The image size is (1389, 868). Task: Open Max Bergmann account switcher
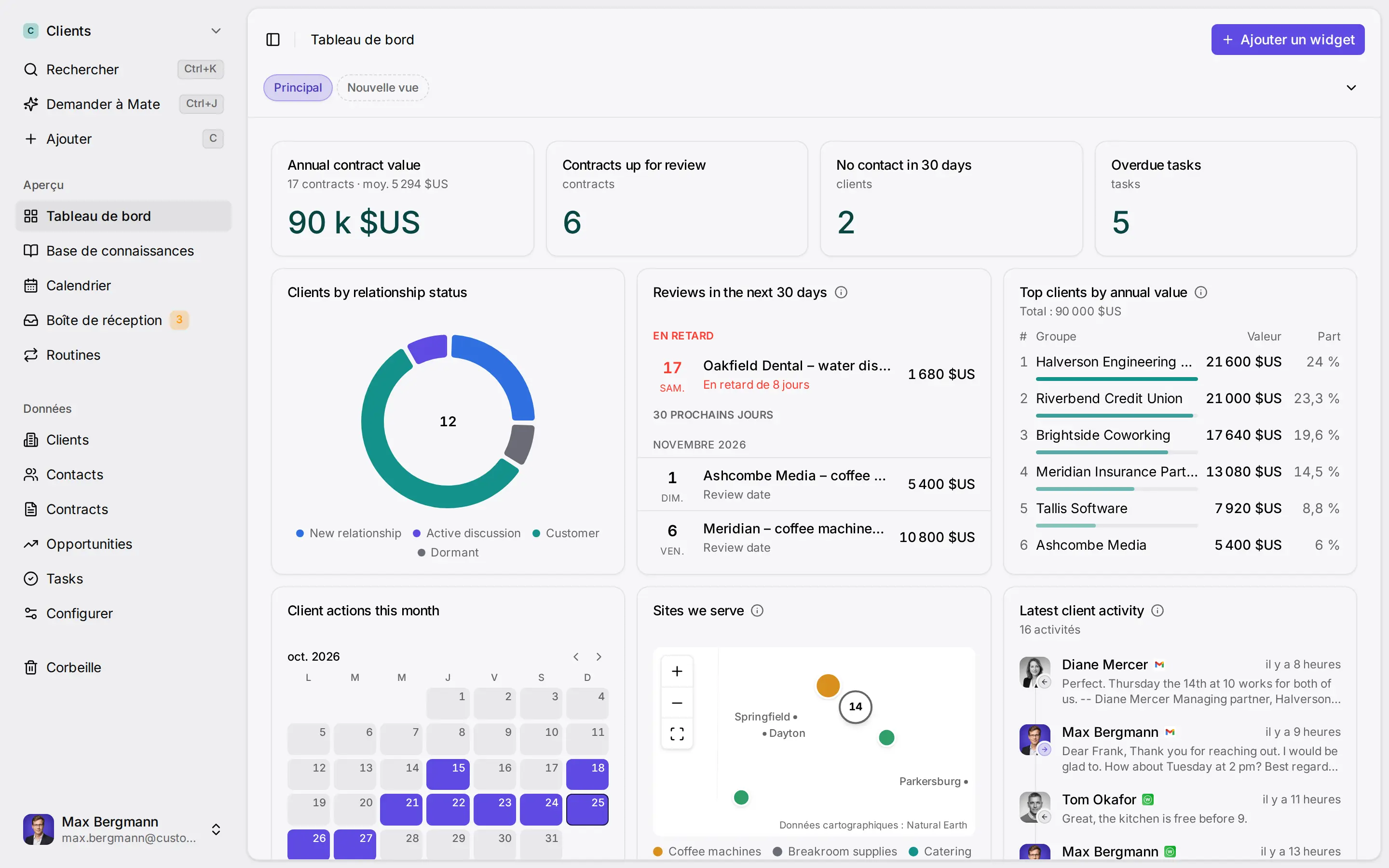[x=123, y=829]
